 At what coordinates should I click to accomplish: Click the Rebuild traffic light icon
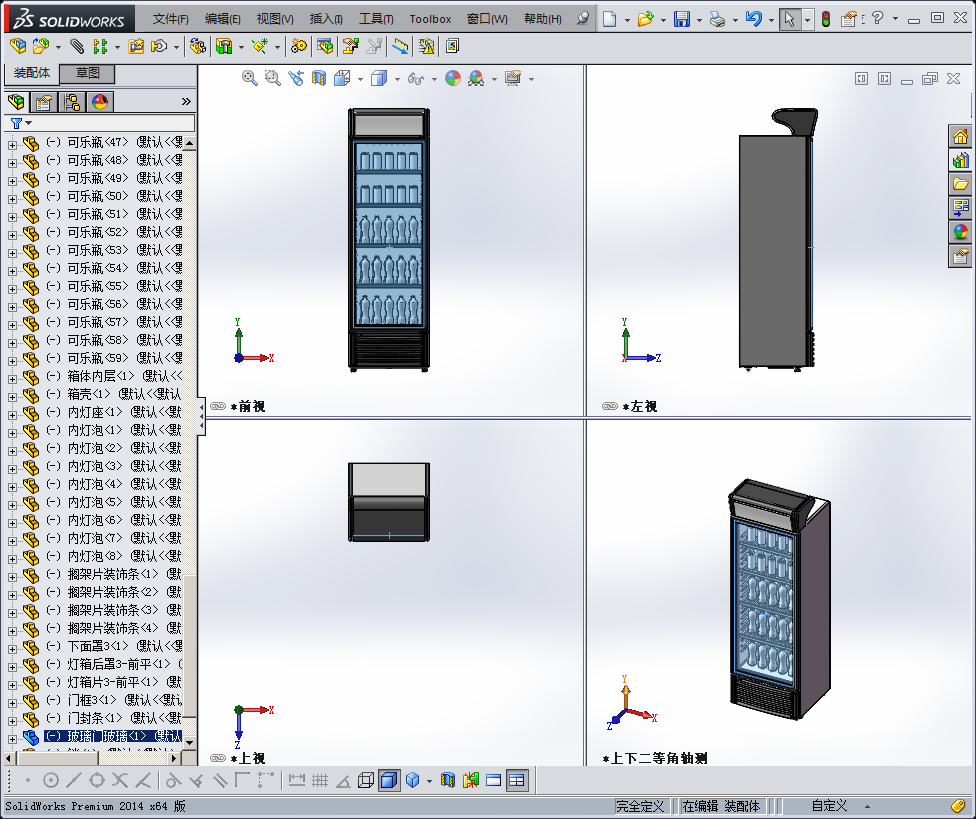pos(825,19)
